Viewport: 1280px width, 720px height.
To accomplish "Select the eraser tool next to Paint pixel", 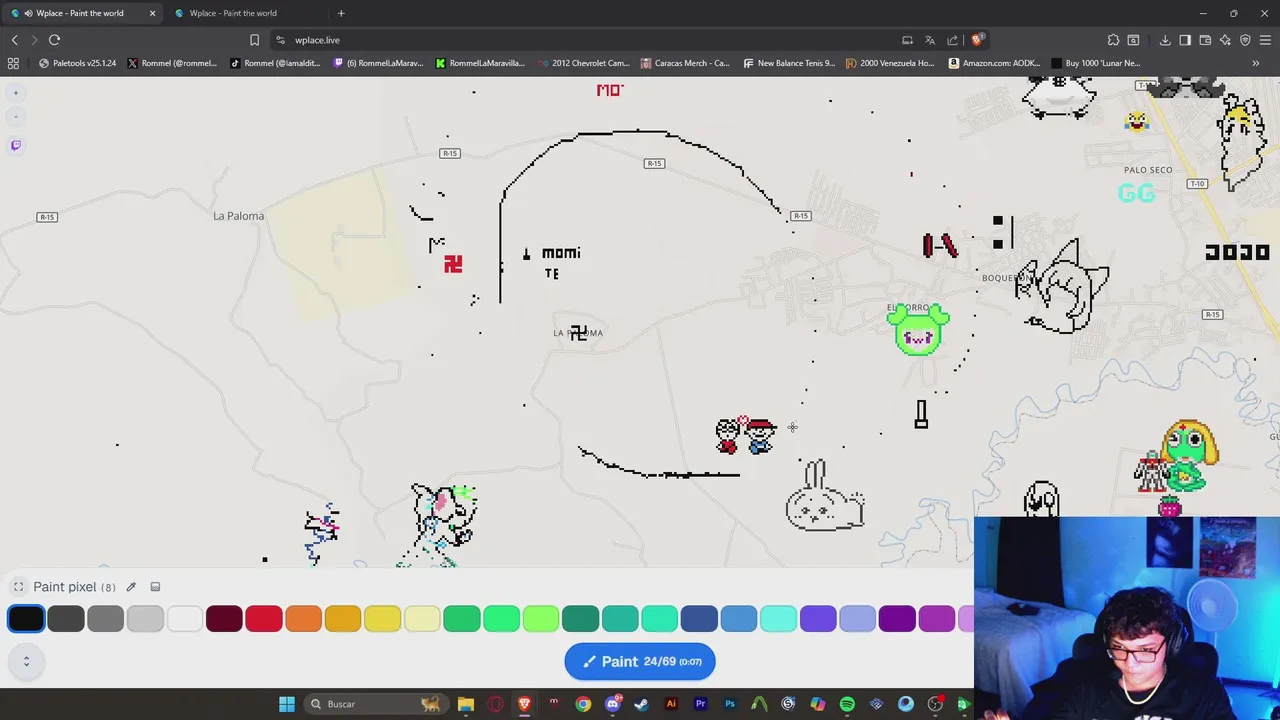I will point(155,587).
